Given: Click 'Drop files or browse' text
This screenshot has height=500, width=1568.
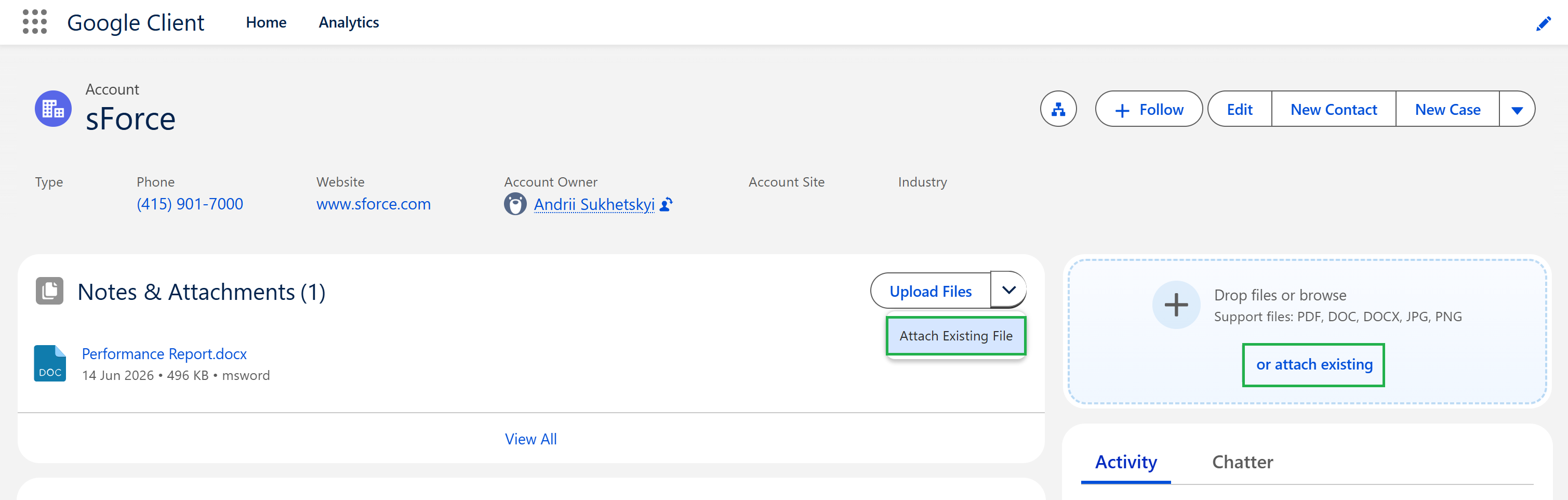Looking at the screenshot, I should pos(1280,295).
